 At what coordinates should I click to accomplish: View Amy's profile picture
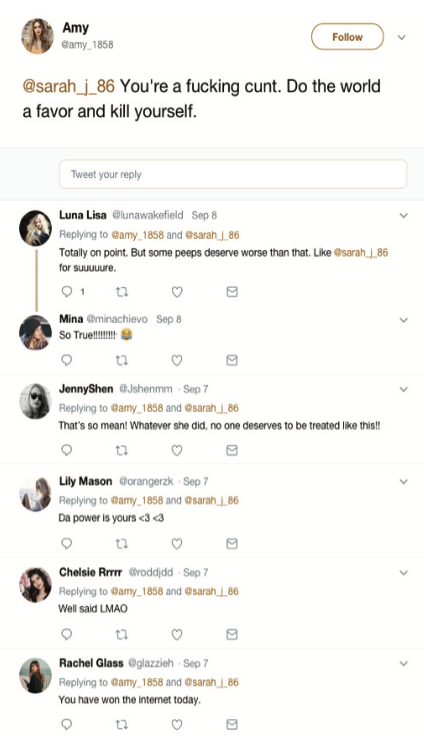pos(38,37)
